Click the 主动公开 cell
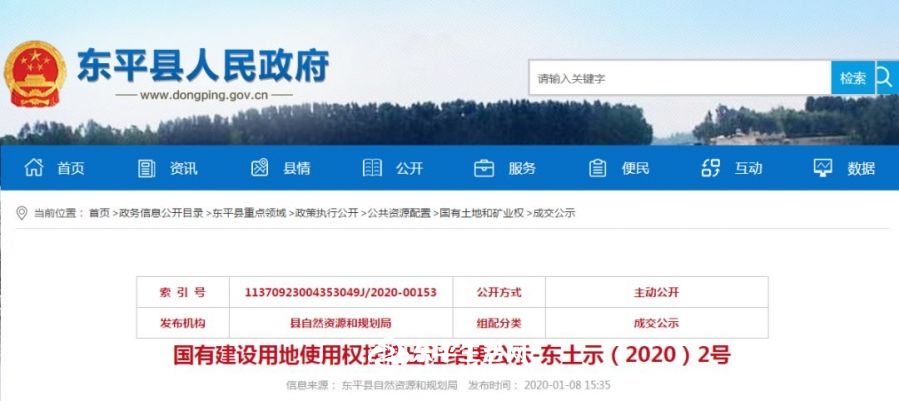This screenshot has height=401, width=899. tap(656, 292)
